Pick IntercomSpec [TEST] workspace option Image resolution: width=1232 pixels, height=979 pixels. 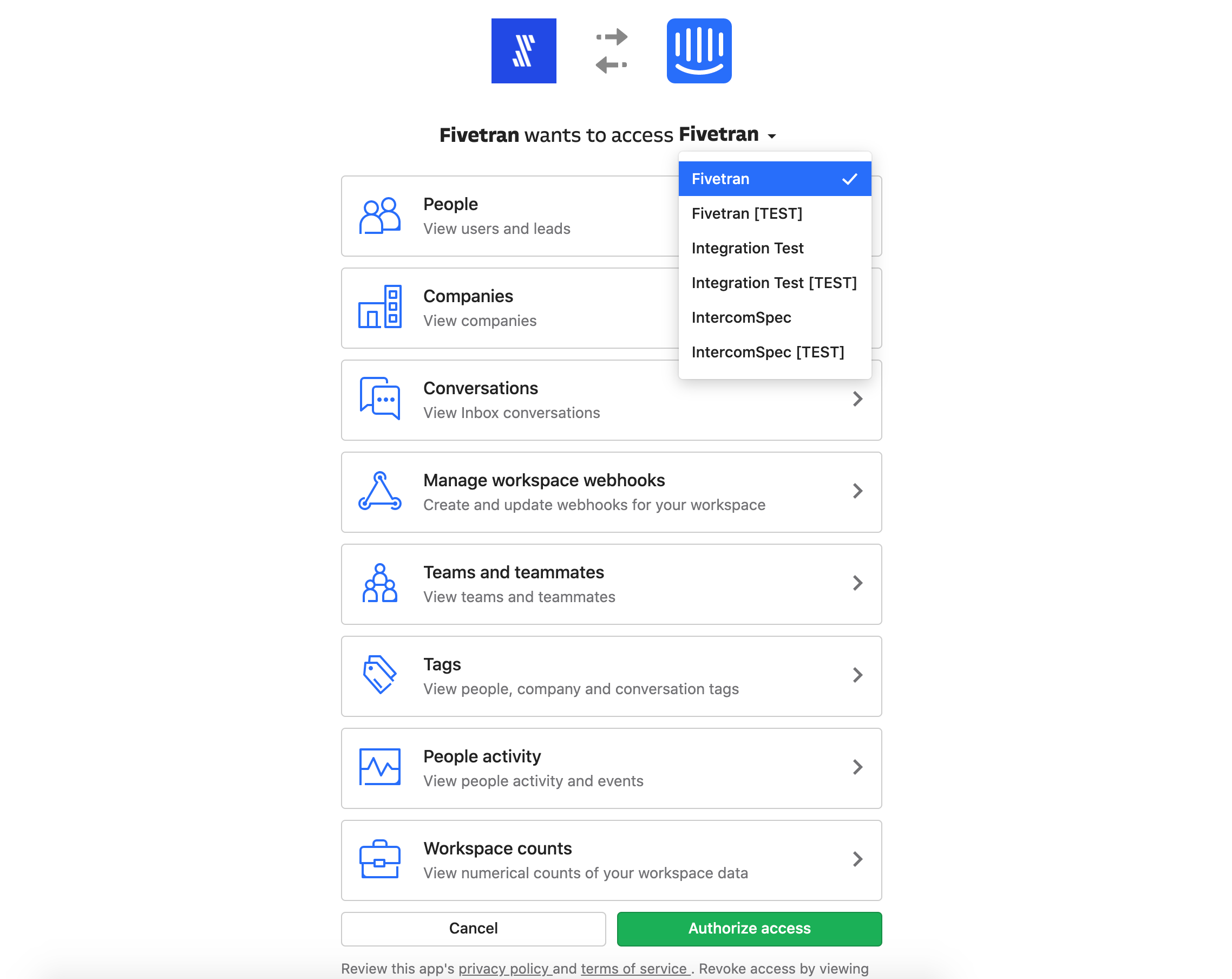[x=774, y=352]
